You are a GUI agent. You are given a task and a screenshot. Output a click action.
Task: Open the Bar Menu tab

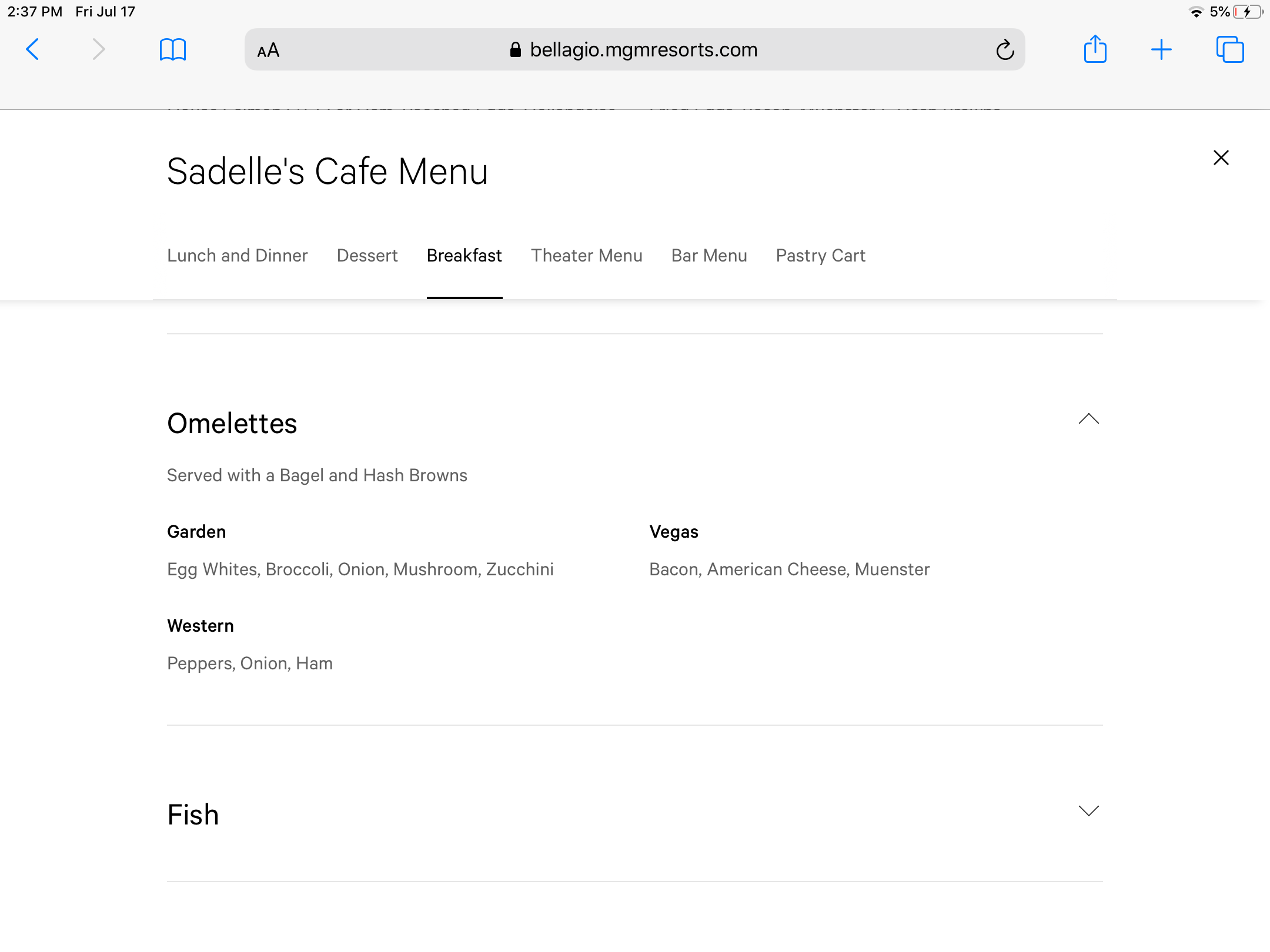tap(709, 256)
